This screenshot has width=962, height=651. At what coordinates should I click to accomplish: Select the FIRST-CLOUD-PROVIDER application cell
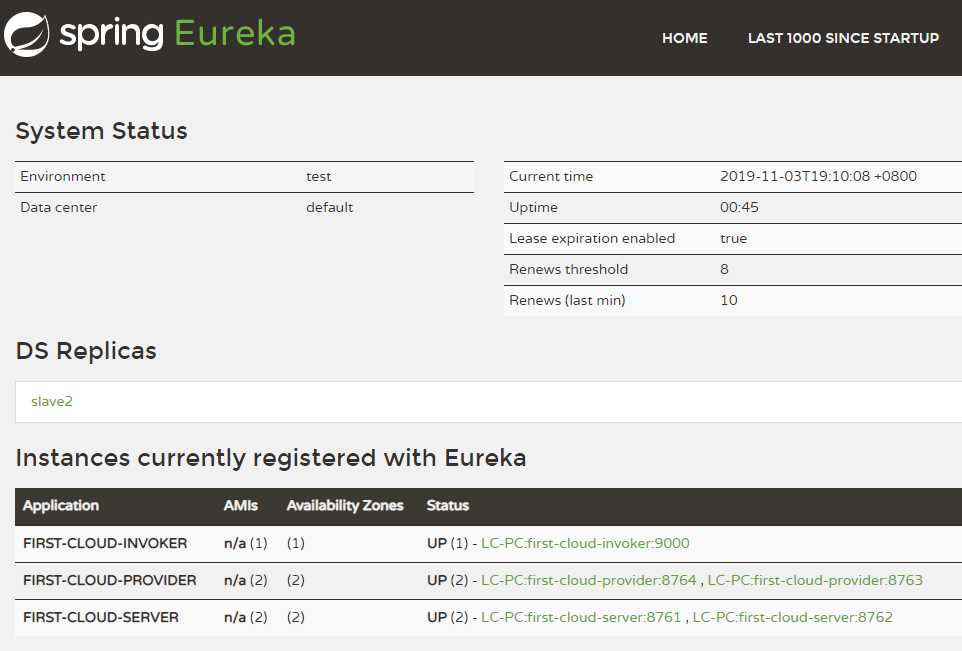[x=110, y=580]
